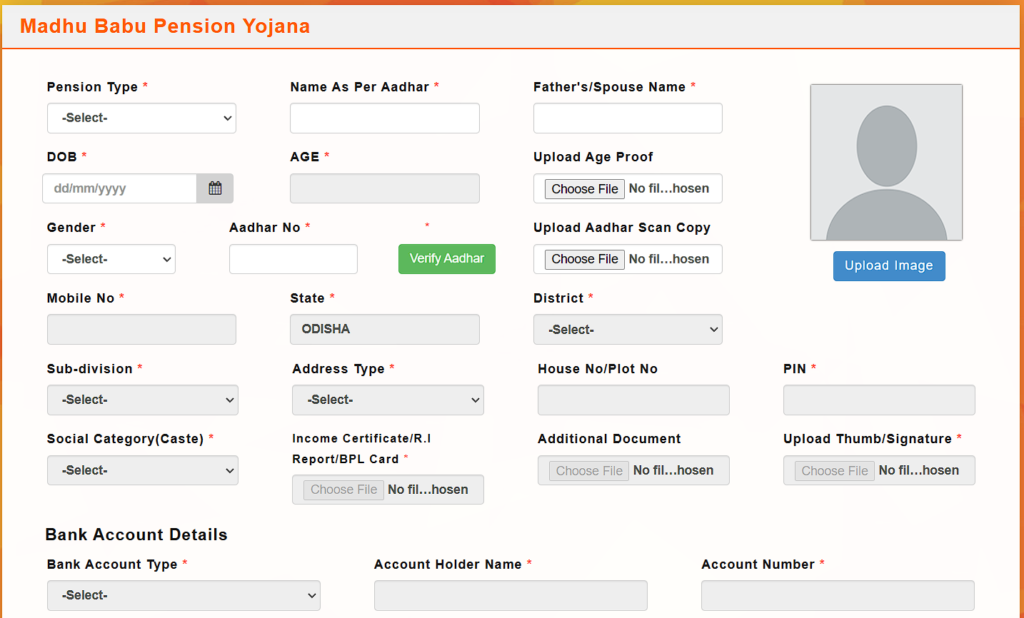Click the Verify Aadhar button
1024x618 pixels.
(447, 259)
